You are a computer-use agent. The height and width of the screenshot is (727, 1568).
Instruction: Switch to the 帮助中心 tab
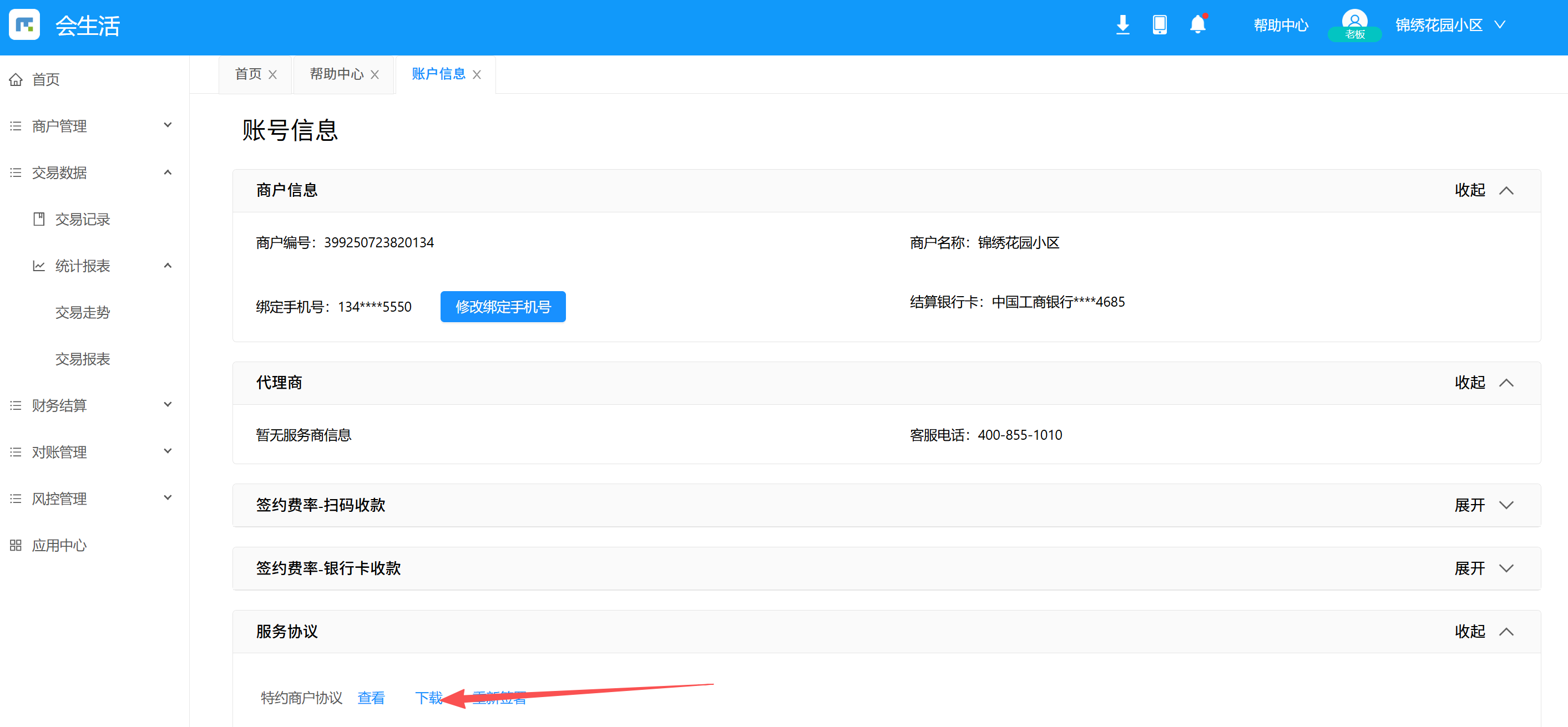(x=337, y=74)
